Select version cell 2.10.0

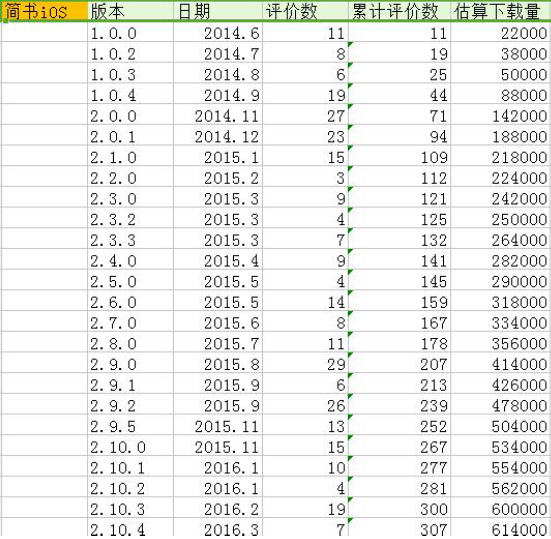click(130, 447)
